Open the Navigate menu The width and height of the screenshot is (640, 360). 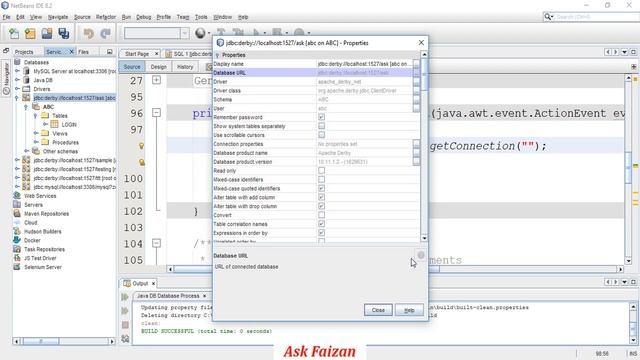(58, 17)
